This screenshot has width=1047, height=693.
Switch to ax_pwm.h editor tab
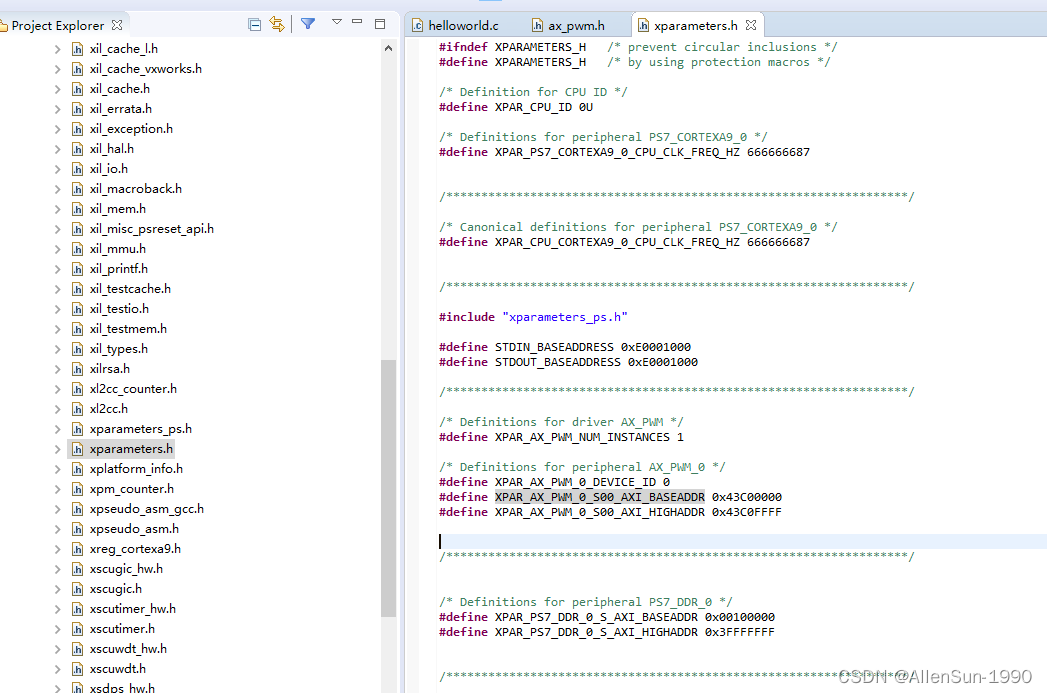point(576,25)
